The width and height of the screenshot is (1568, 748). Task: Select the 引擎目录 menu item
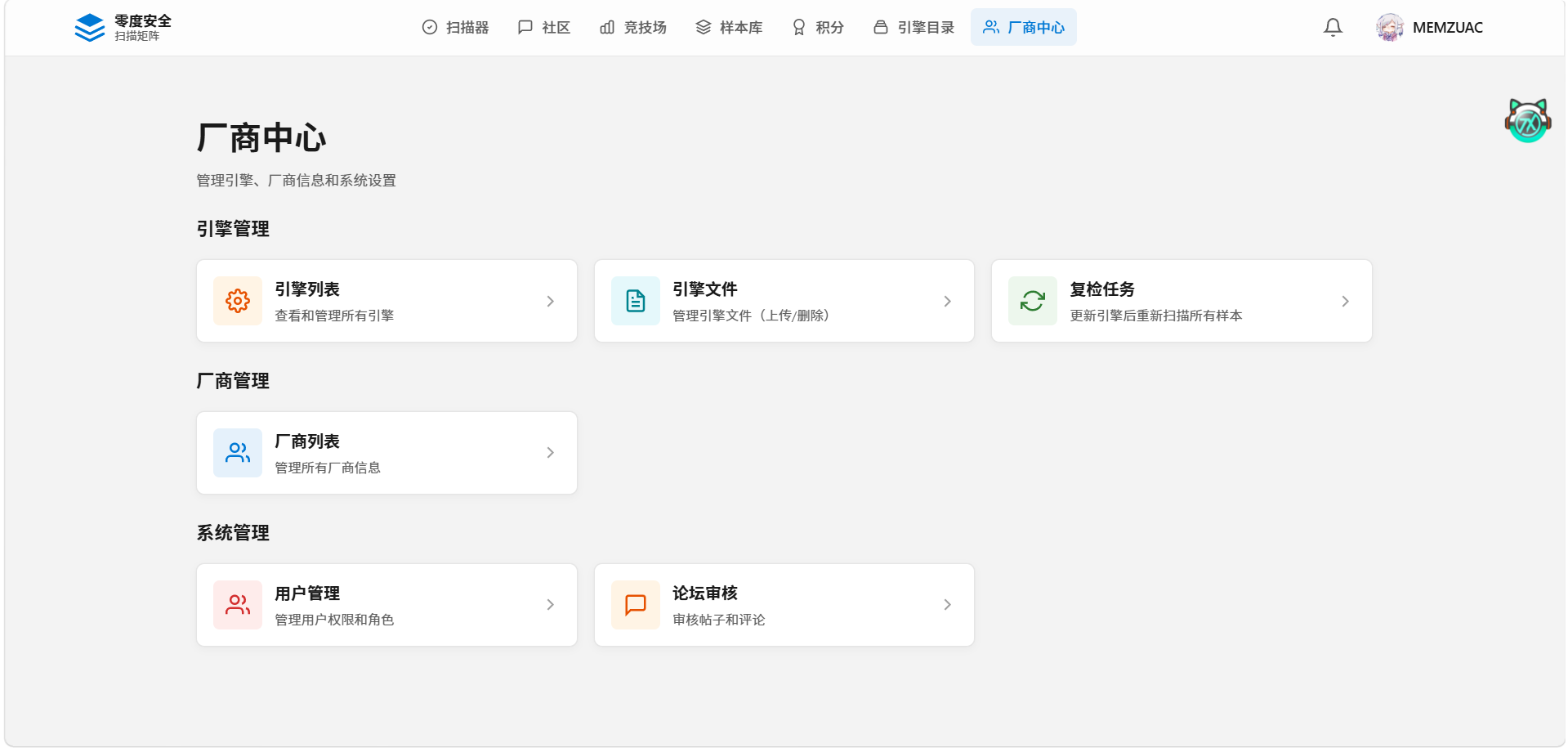(914, 28)
